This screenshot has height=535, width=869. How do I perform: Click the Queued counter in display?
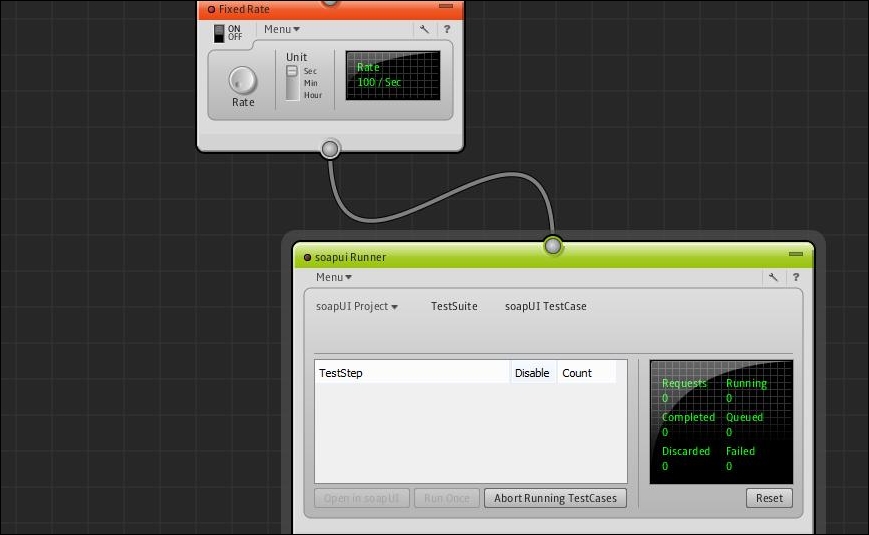(x=744, y=424)
